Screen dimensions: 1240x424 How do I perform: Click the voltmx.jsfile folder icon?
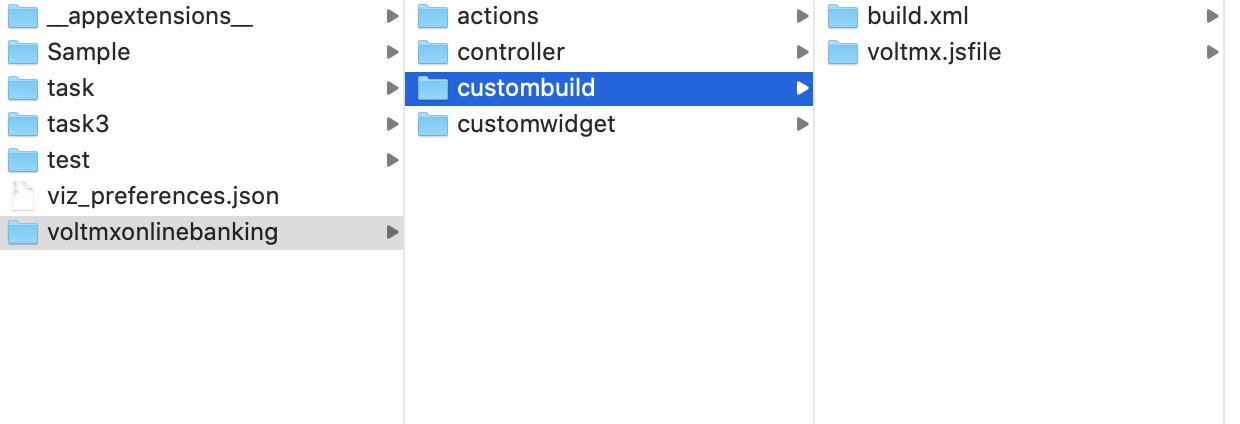click(843, 52)
